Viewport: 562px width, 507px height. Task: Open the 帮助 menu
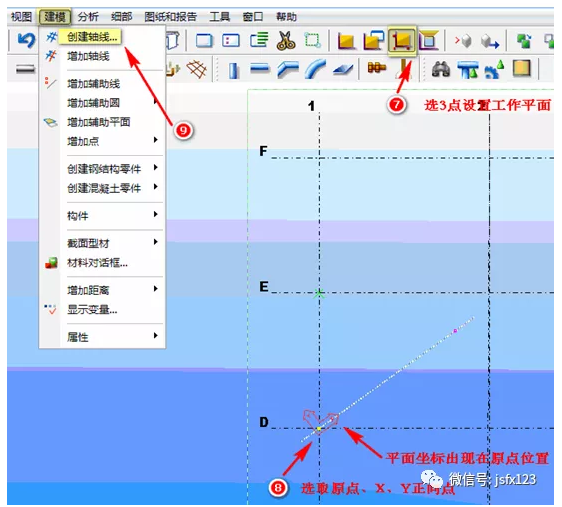(286, 17)
